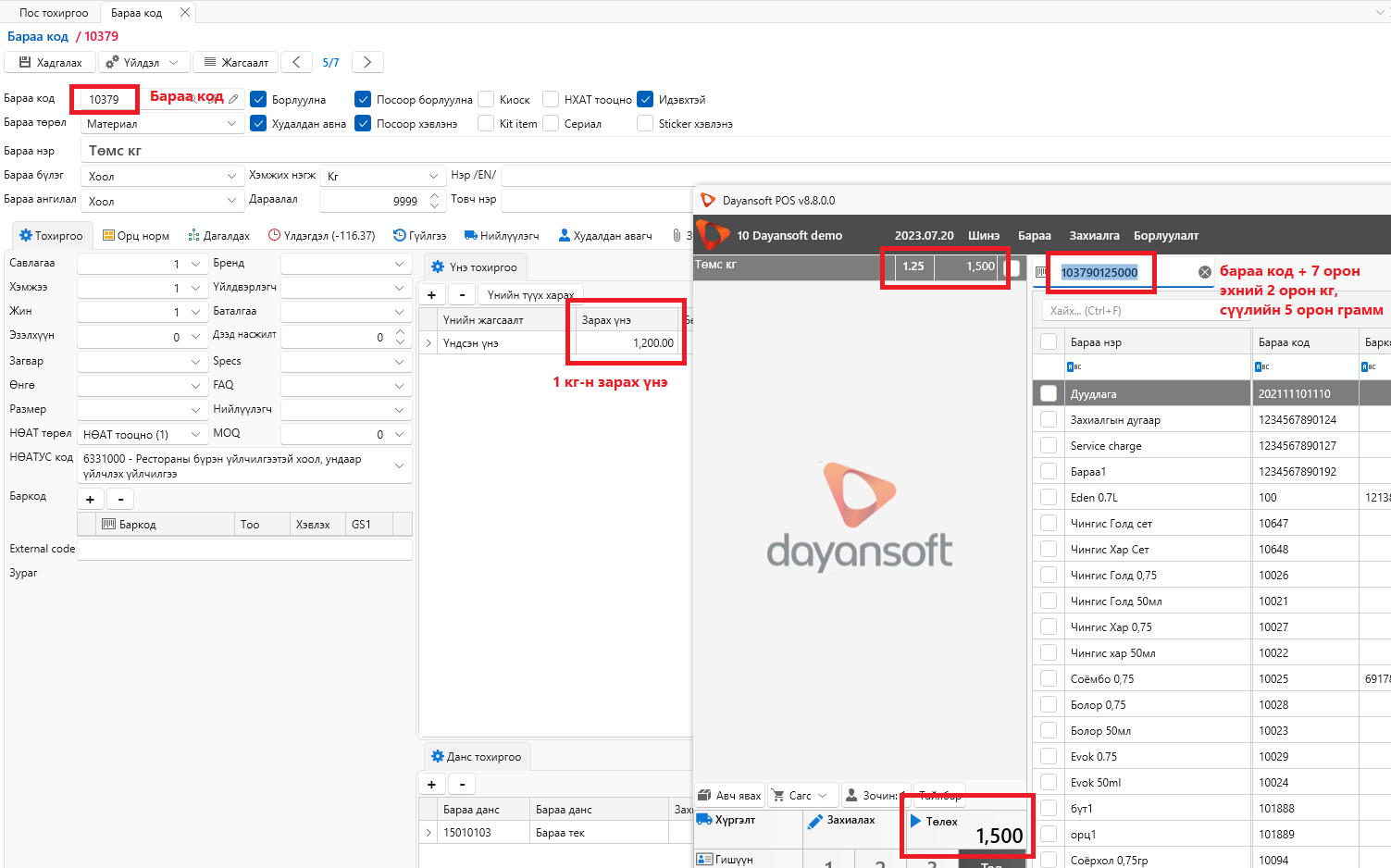Uncheck Посоор борлуулна
The height and width of the screenshot is (868, 1391).
pos(363,99)
